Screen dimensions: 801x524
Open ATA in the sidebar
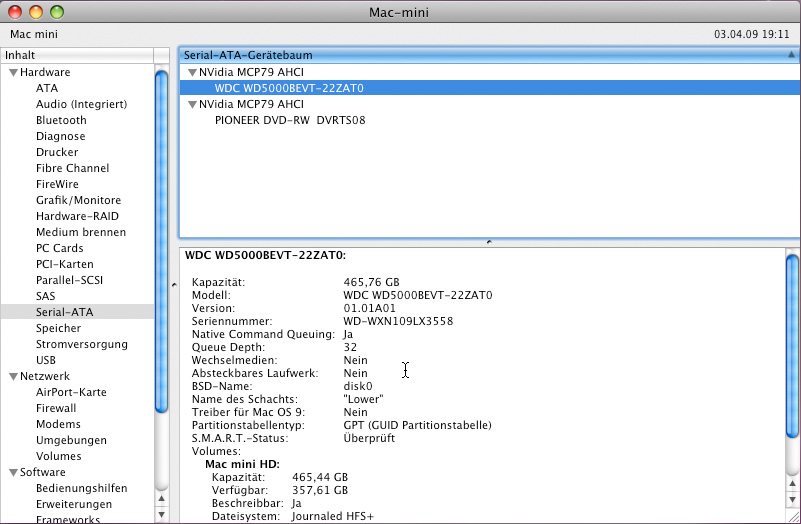[x=47, y=88]
